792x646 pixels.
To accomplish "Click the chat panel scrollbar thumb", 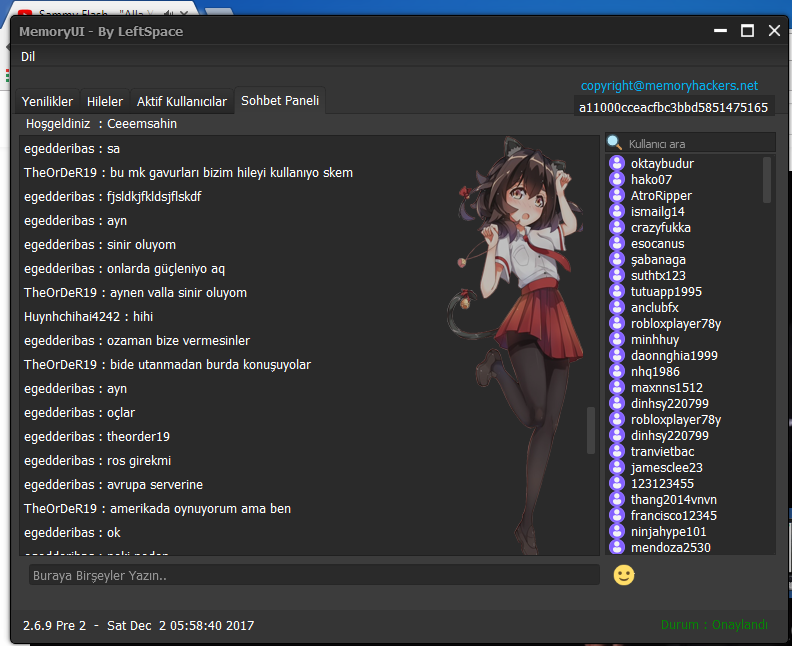I will coord(590,430).
